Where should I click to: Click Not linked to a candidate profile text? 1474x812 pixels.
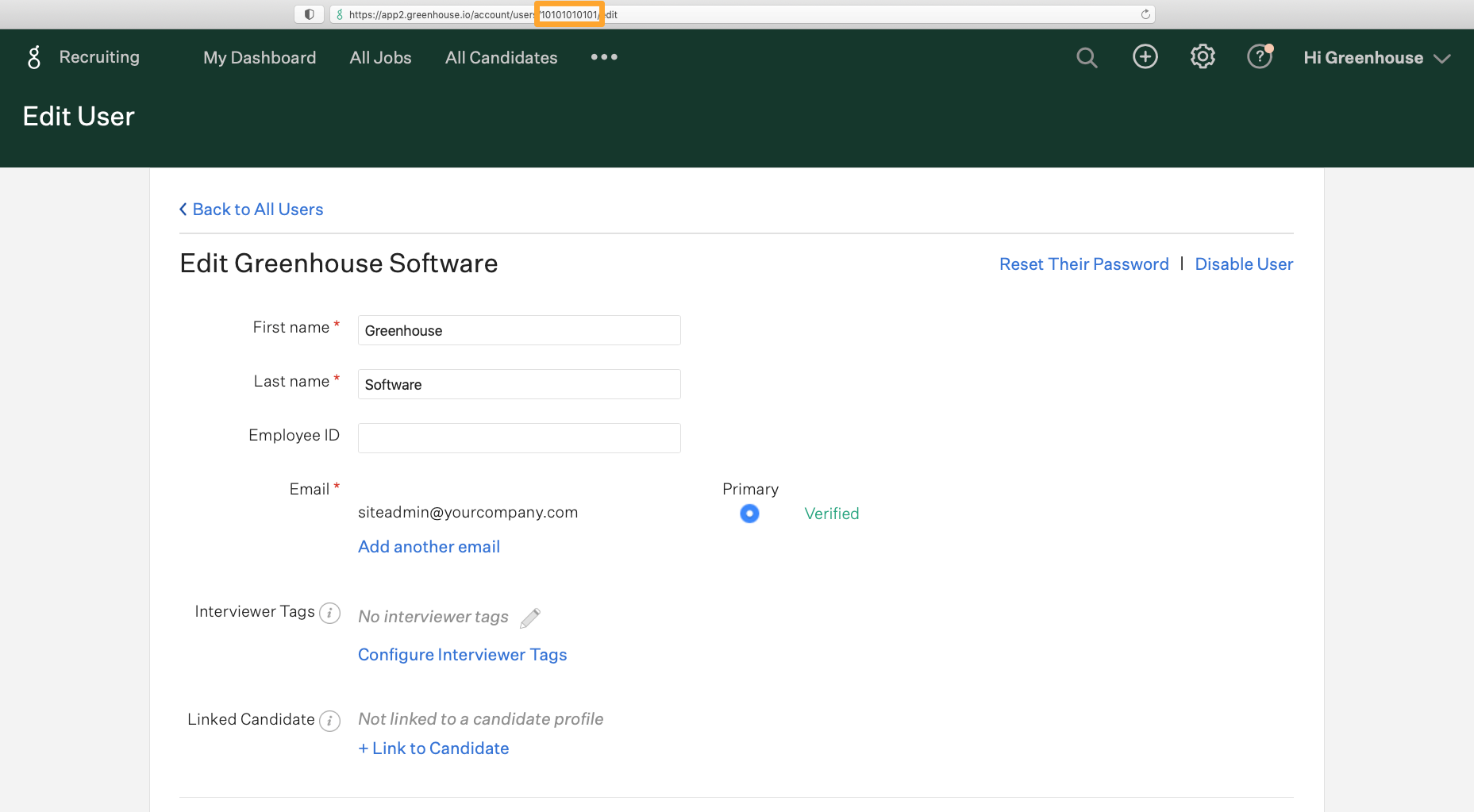(480, 719)
